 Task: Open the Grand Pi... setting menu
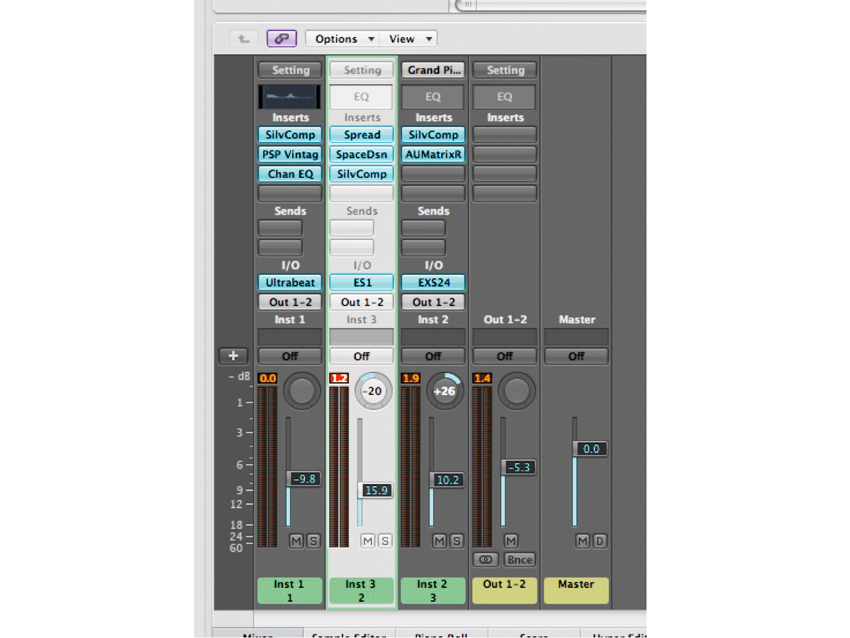433,70
